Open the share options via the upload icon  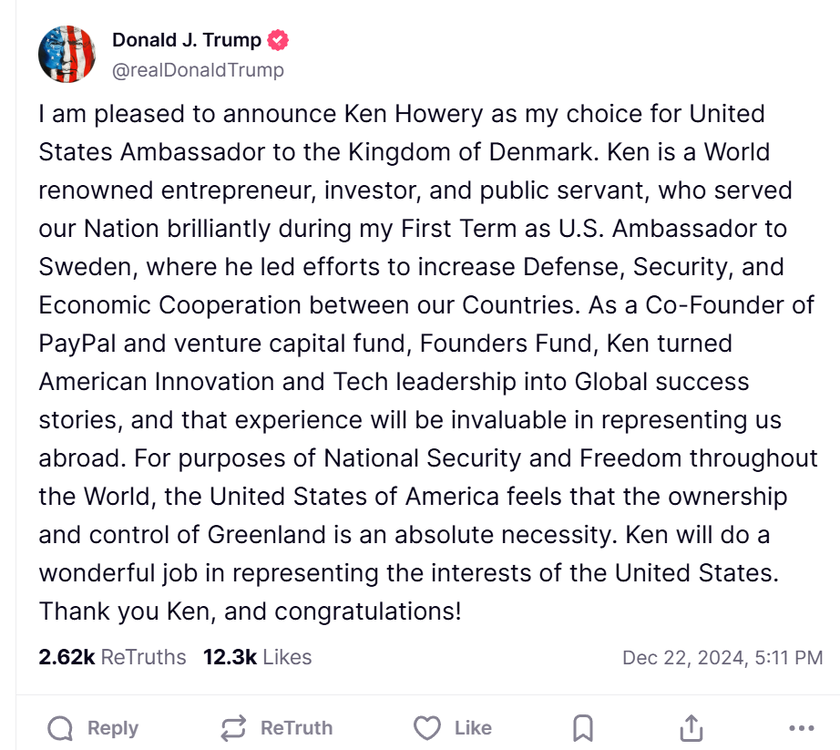pyautogui.click(x=691, y=728)
